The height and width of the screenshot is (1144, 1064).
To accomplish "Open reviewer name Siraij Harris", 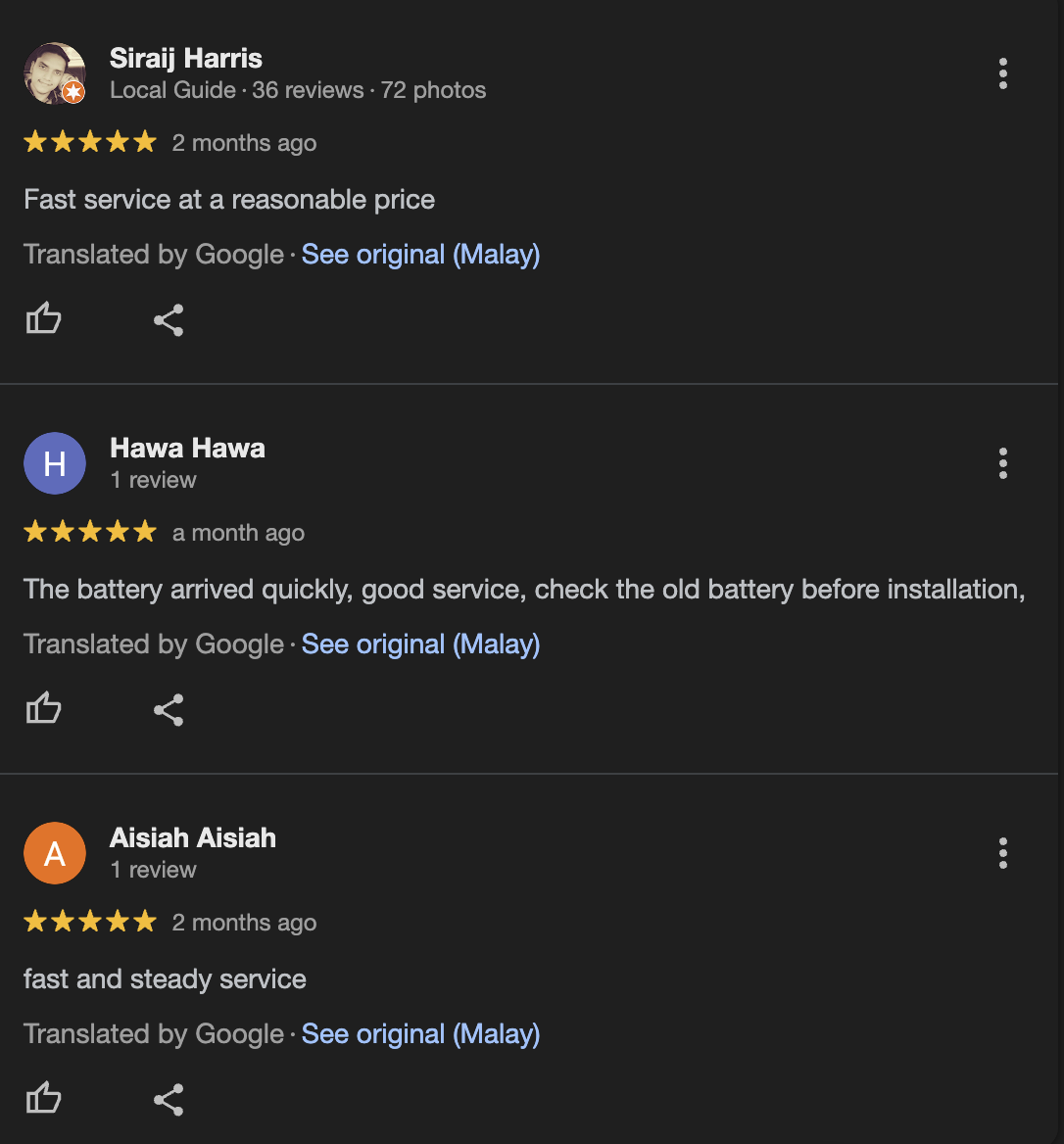I will [x=186, y=59].
